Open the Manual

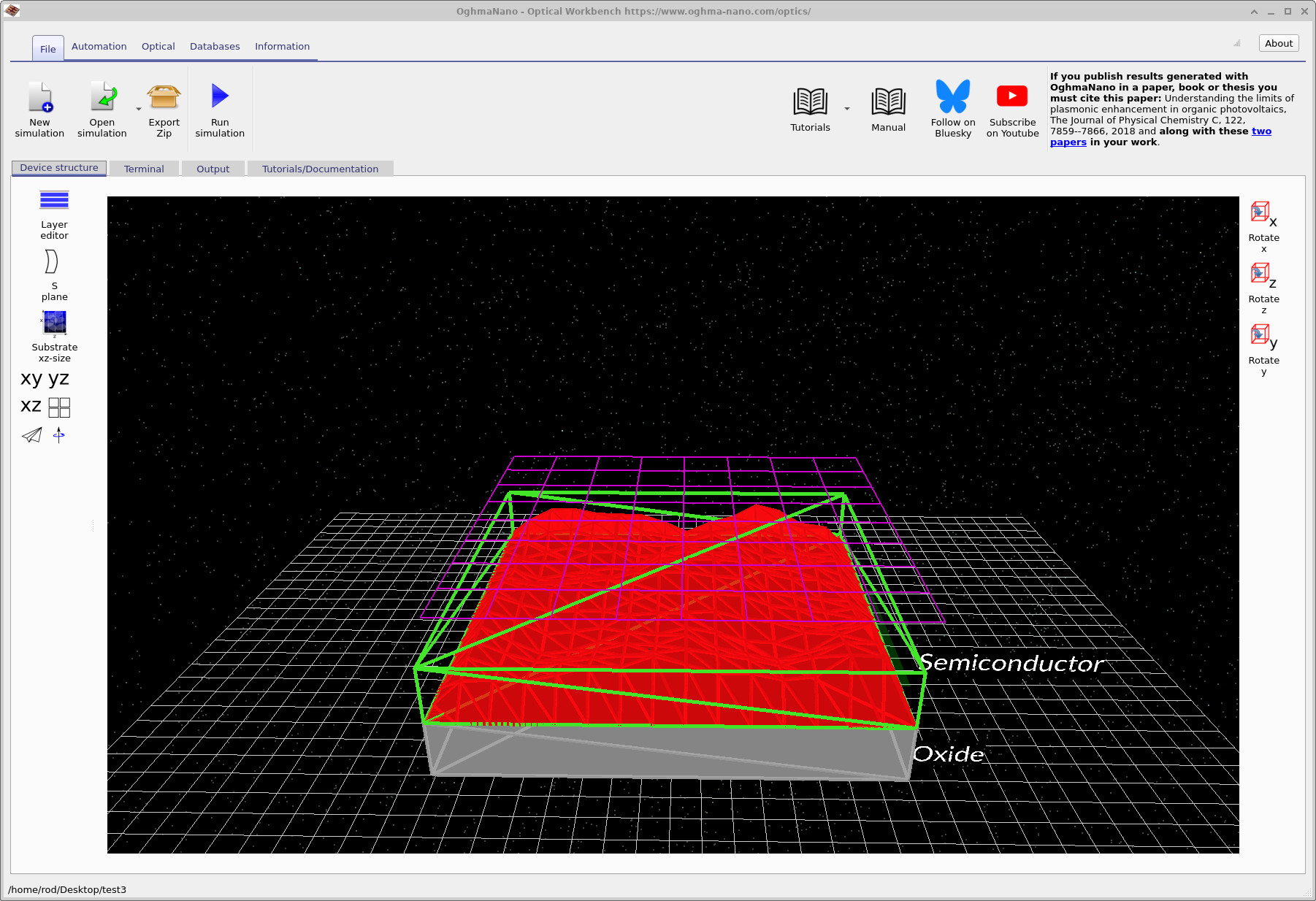coord(887,102)
